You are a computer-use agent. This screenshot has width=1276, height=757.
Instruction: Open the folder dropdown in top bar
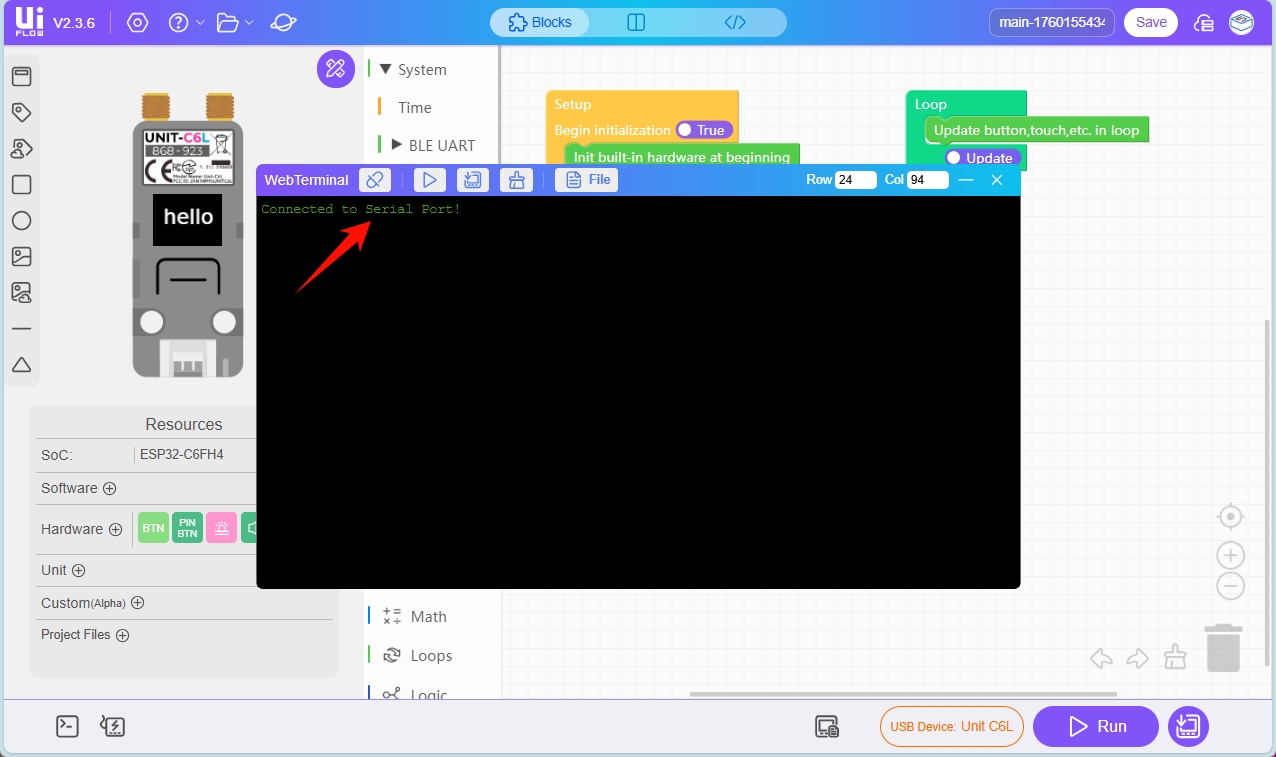click(235, 22)
